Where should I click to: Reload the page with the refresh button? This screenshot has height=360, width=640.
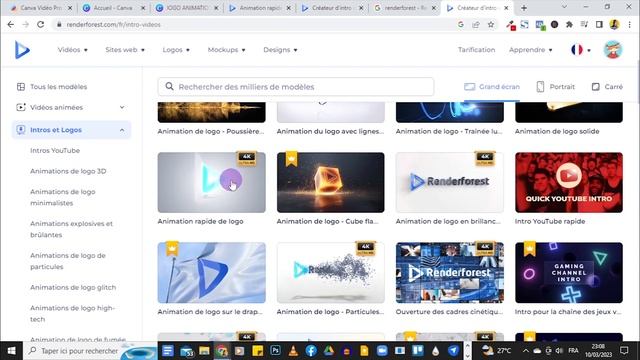40,24
